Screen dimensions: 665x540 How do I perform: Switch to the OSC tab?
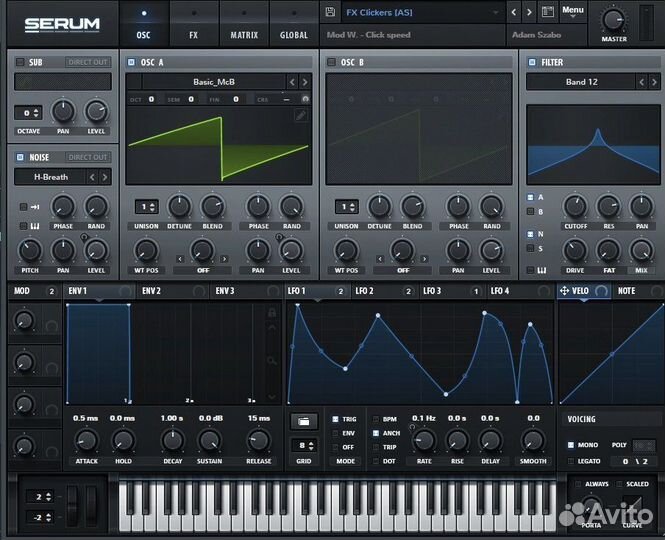[x=143, y=24]
